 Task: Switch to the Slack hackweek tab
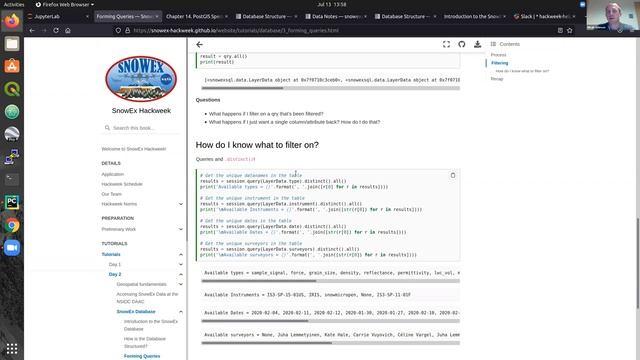[x=544, y=16]
